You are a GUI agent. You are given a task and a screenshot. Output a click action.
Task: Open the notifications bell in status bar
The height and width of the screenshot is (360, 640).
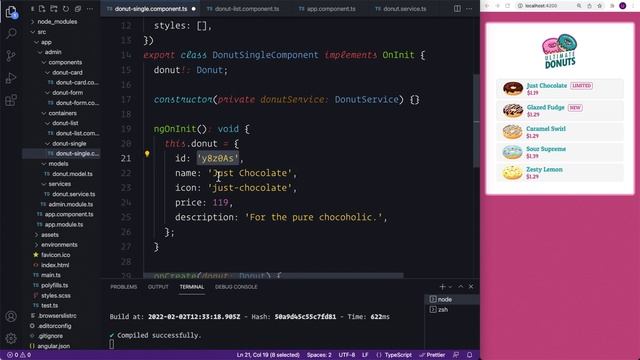point(469,355)
